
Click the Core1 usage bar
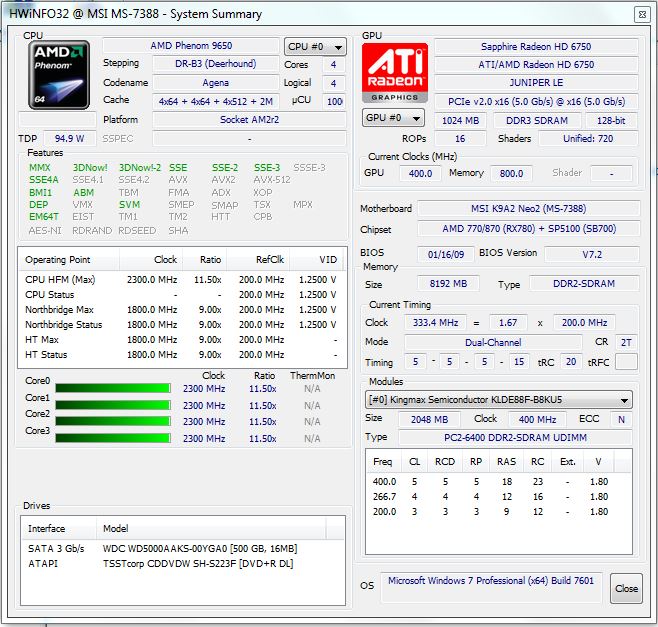113,405
